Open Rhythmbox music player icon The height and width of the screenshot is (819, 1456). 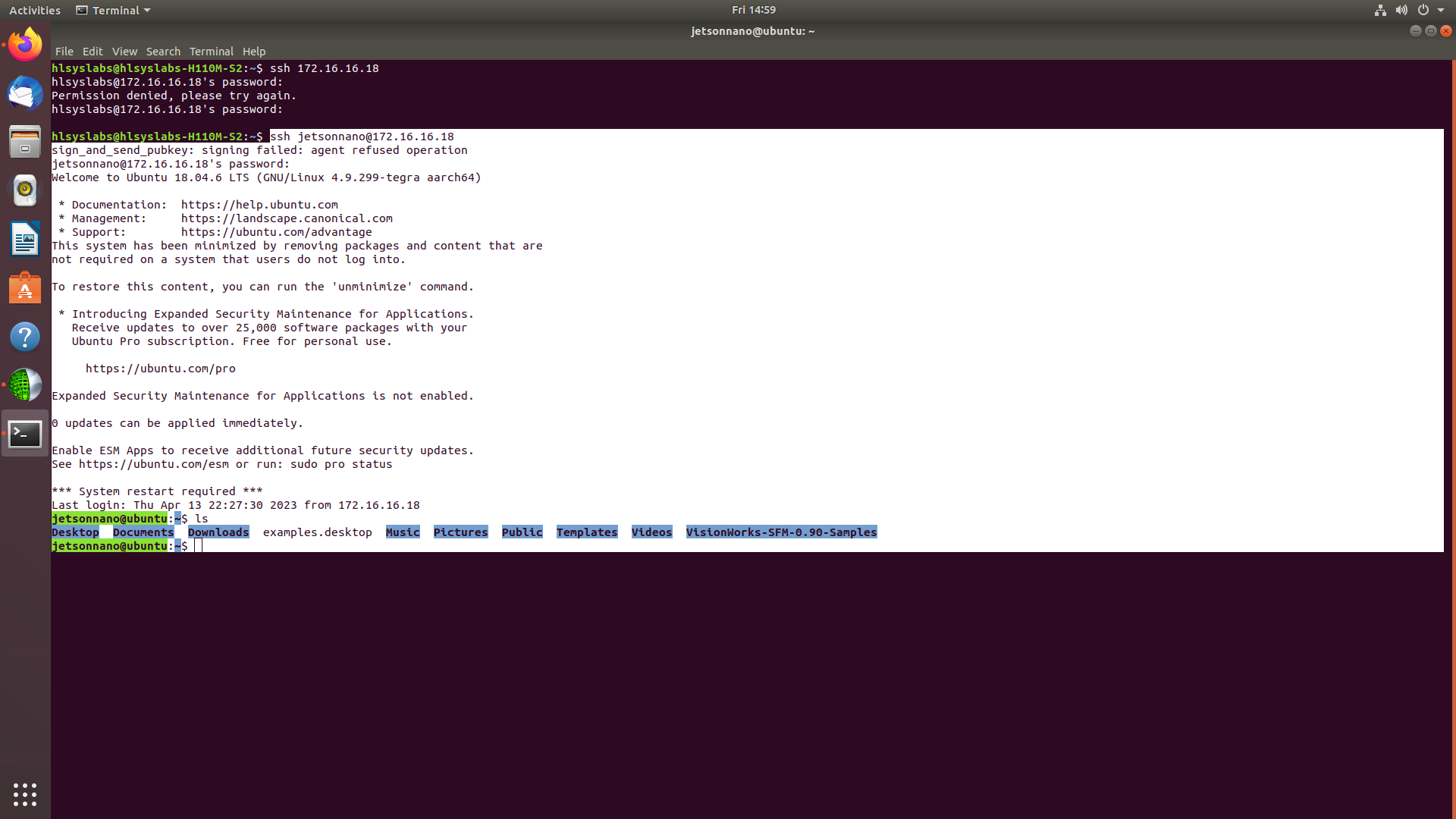tap(25, 190)
